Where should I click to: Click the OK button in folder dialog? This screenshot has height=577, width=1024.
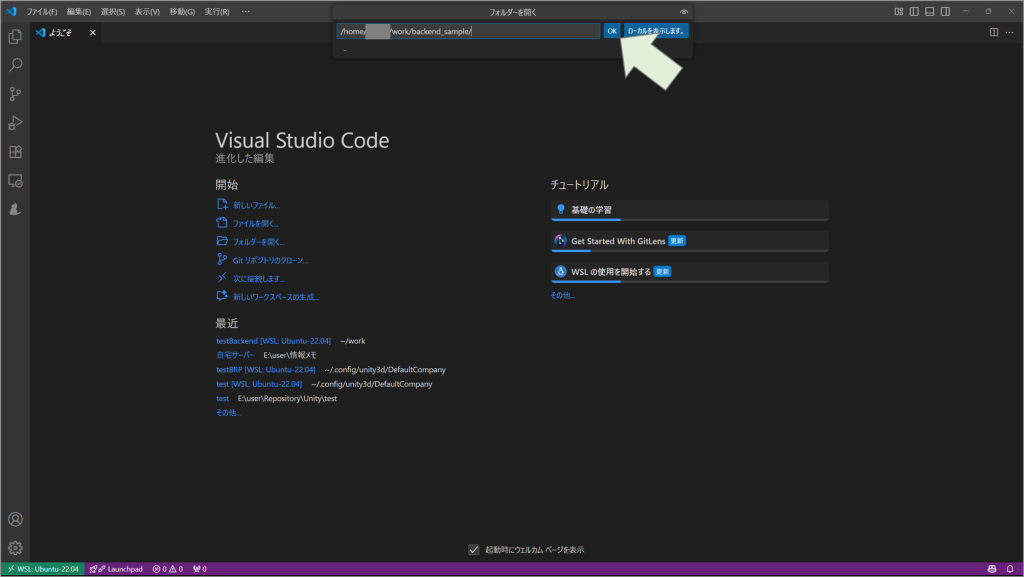click(x=612, y=31)
